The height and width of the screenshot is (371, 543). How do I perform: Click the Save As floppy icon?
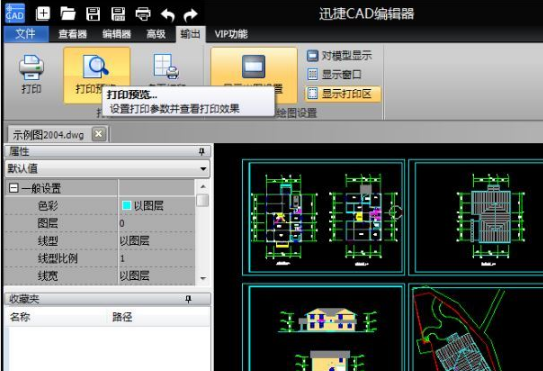tap(118, 14)
